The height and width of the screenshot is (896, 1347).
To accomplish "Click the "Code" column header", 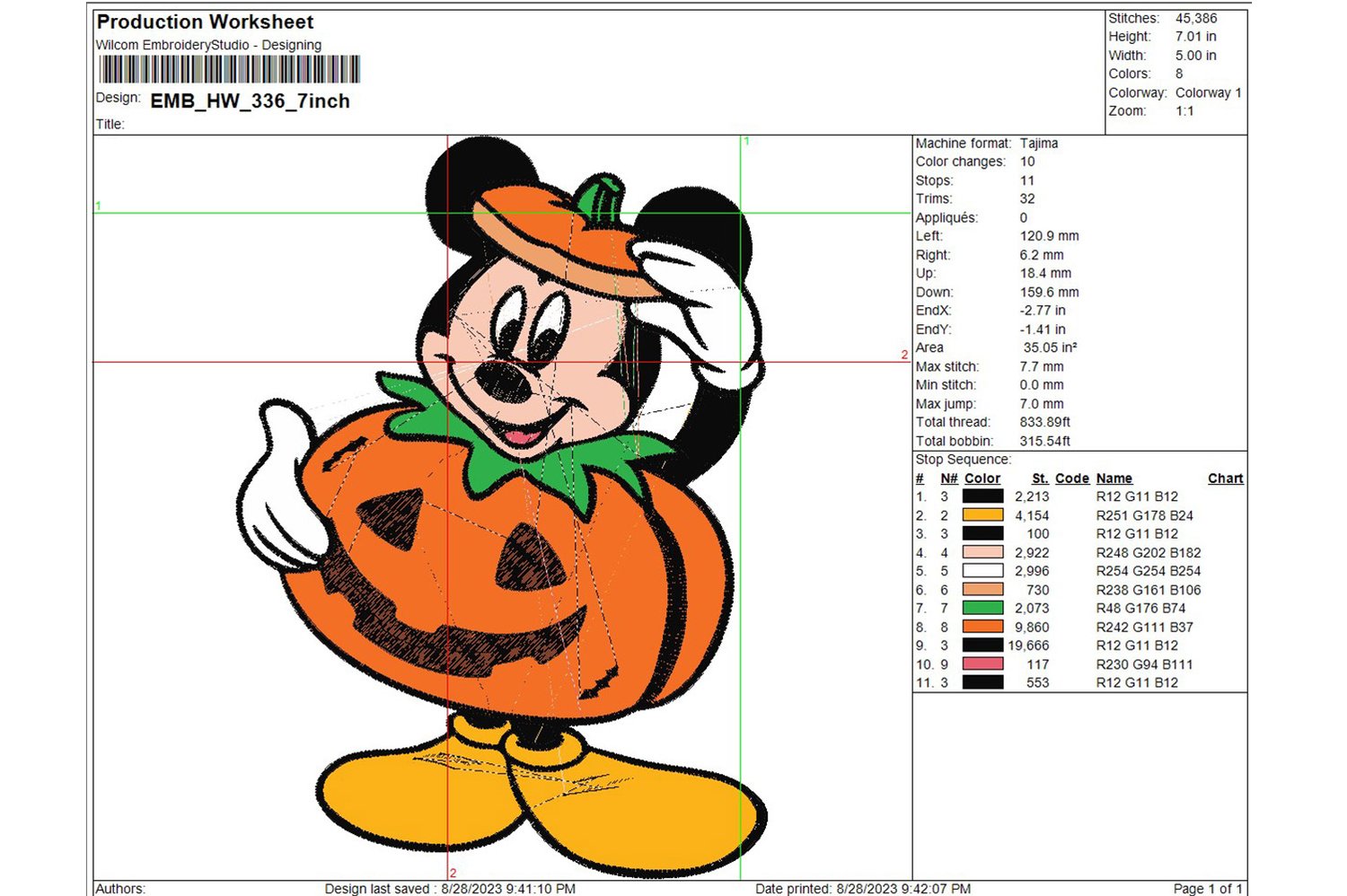I will (1072, 479).
